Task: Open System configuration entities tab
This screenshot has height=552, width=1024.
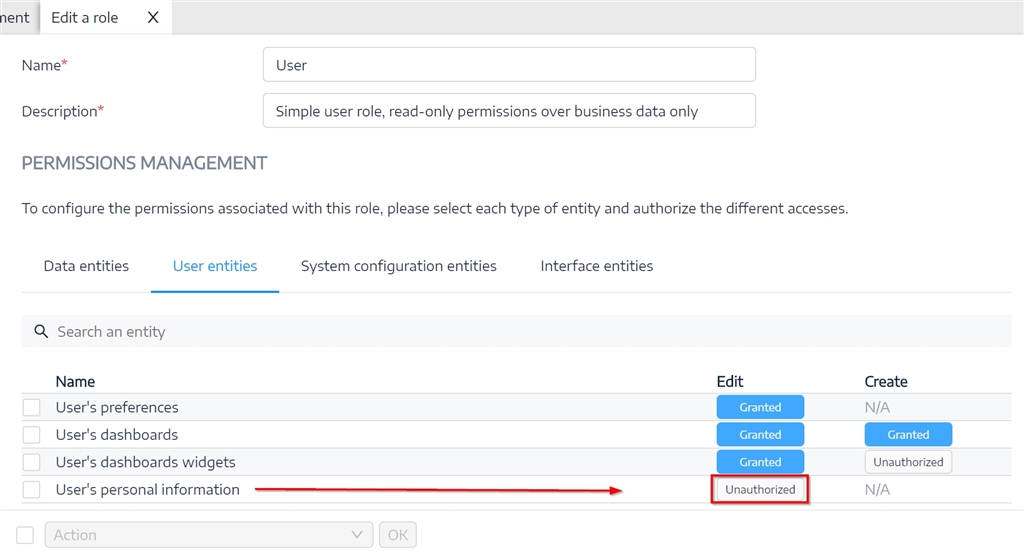Action: [398, 266]
